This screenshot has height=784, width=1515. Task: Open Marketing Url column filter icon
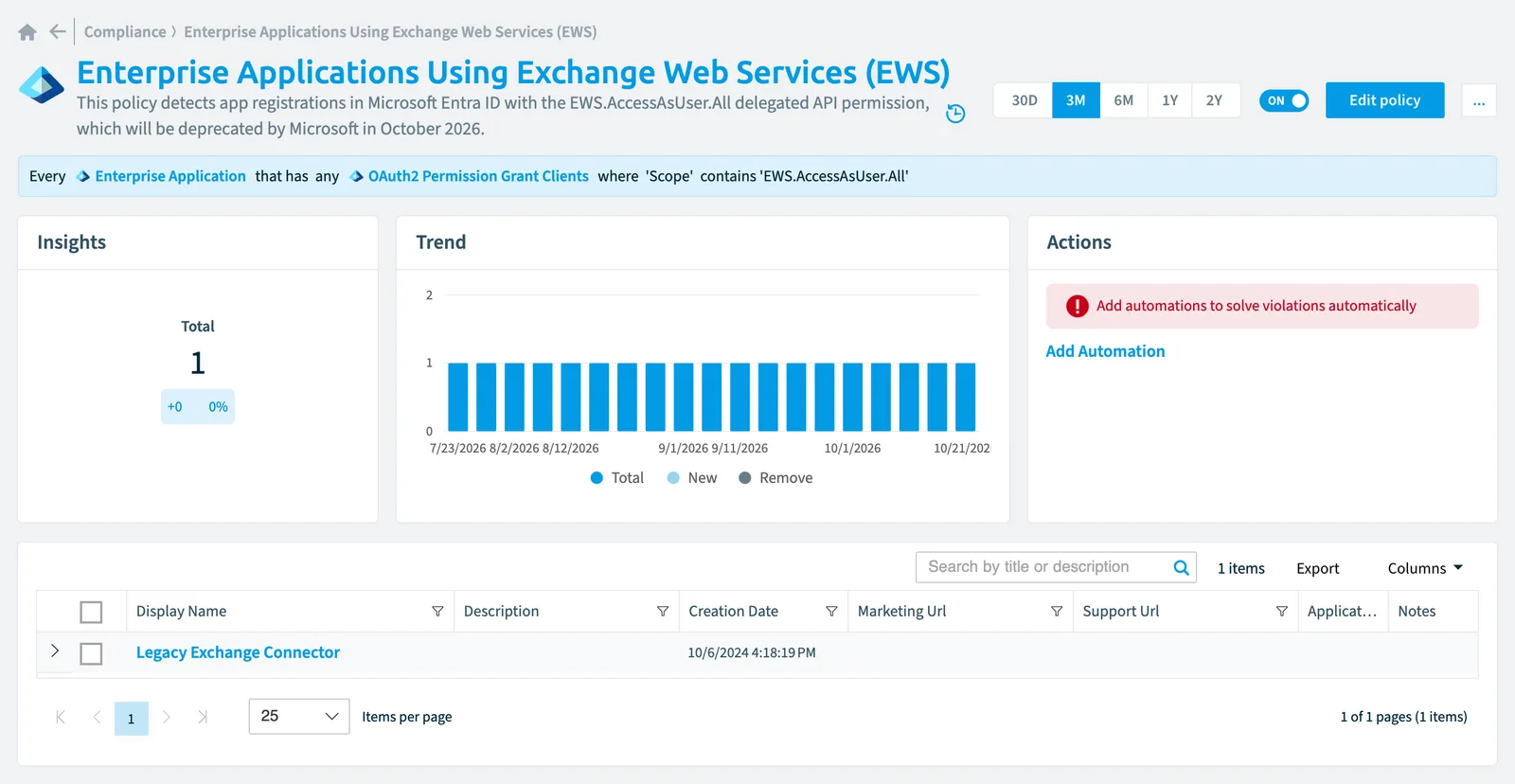tap(1057, 612)
